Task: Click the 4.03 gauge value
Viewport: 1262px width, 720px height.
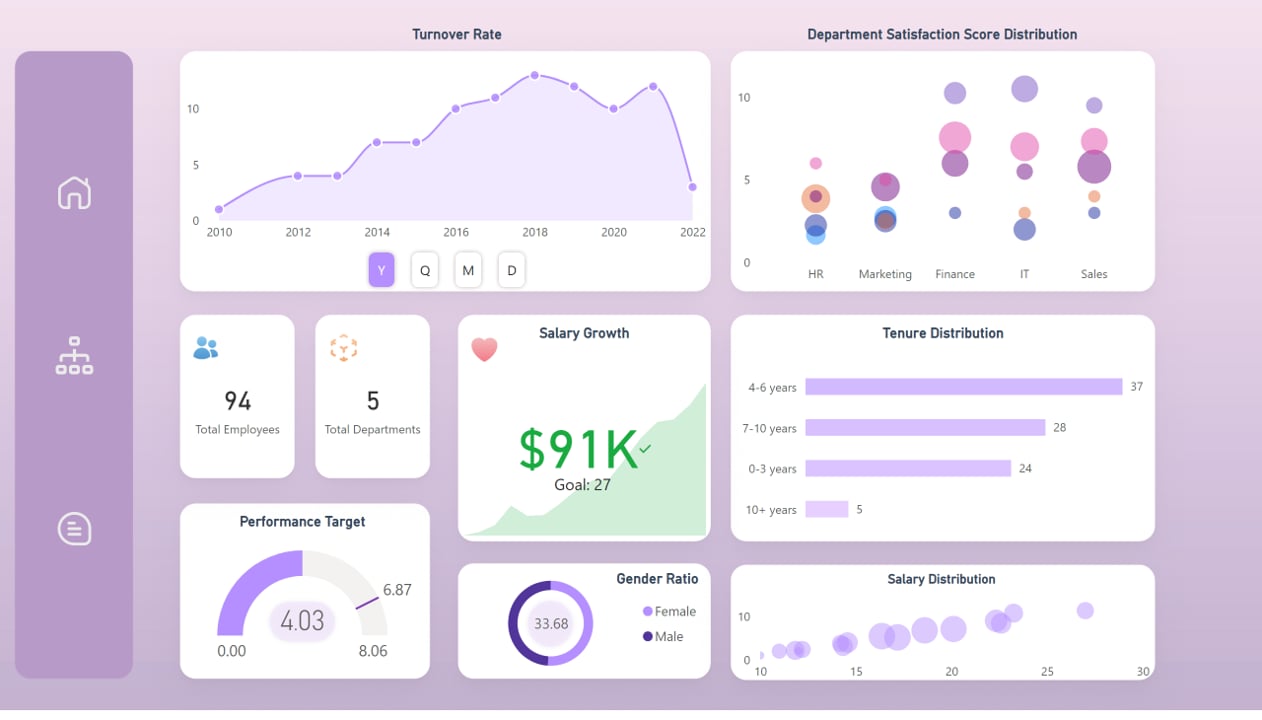Action: 302,621
